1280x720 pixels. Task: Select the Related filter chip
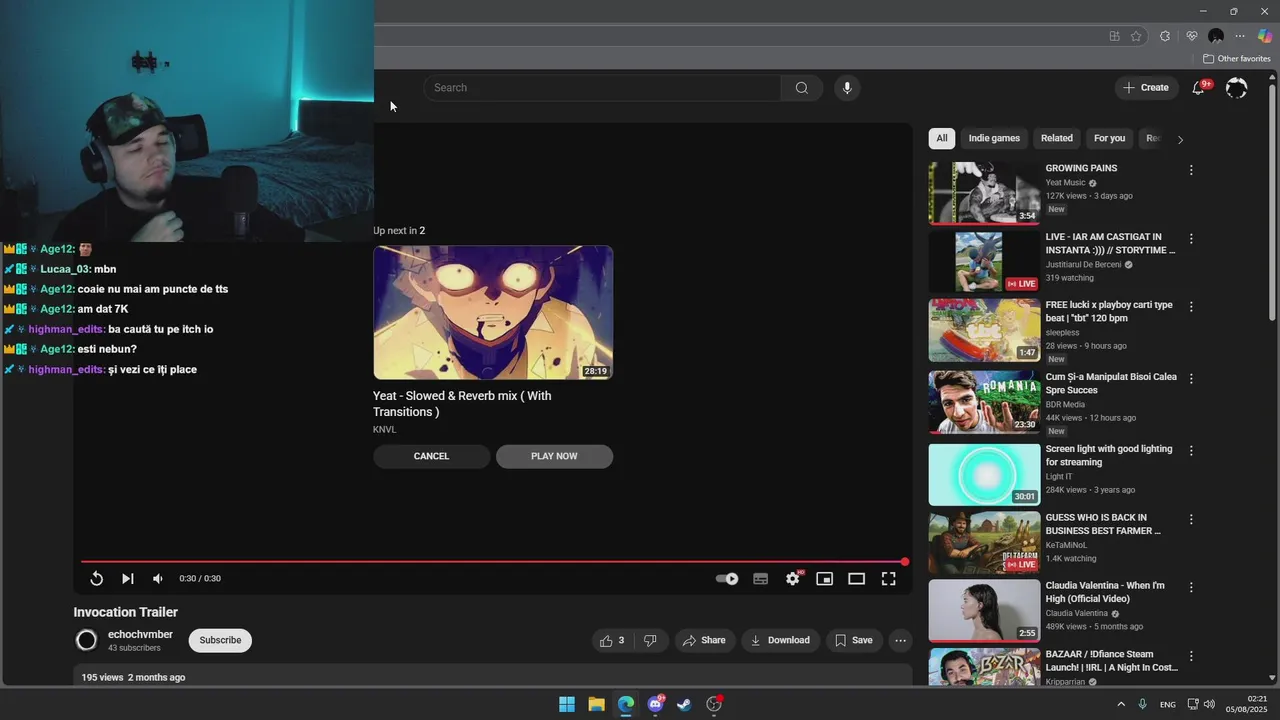pyautogui.click(x=1056, y=139)
